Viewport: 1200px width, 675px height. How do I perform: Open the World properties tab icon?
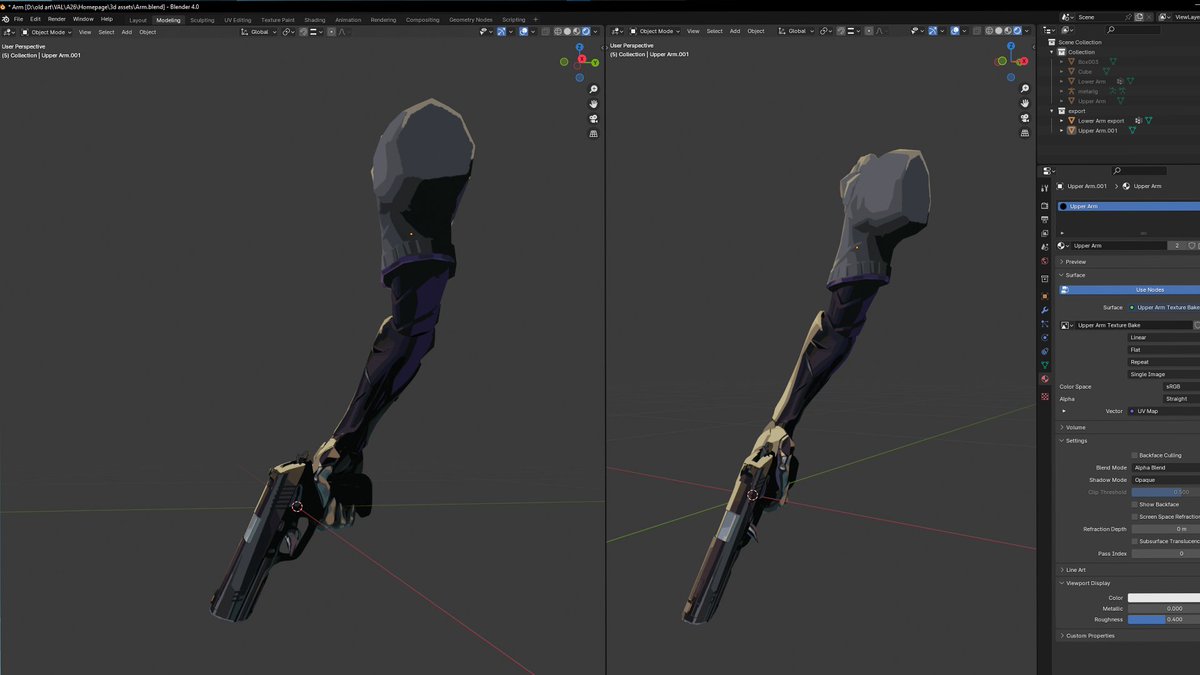tap(1045, 261)
